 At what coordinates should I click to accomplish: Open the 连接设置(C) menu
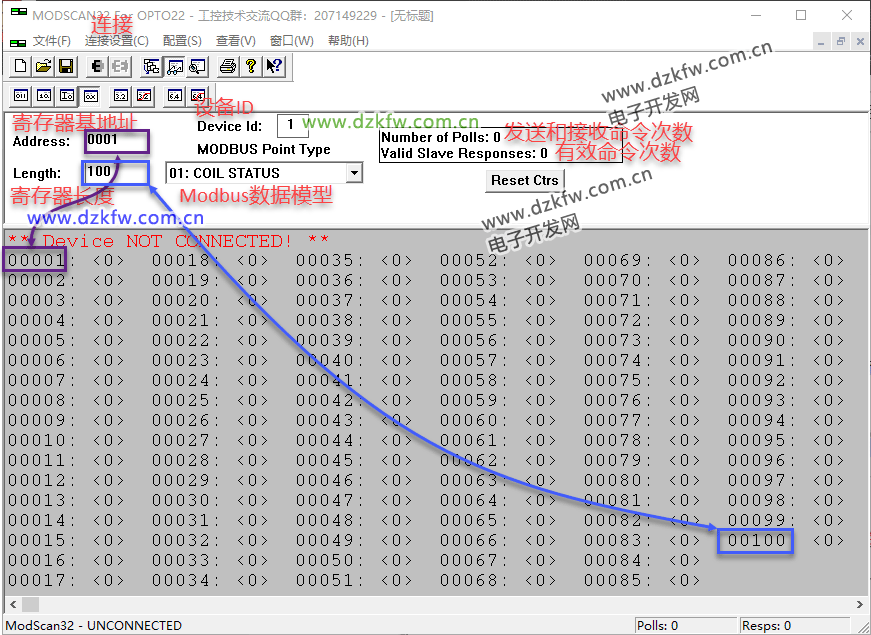pos(116,41)
